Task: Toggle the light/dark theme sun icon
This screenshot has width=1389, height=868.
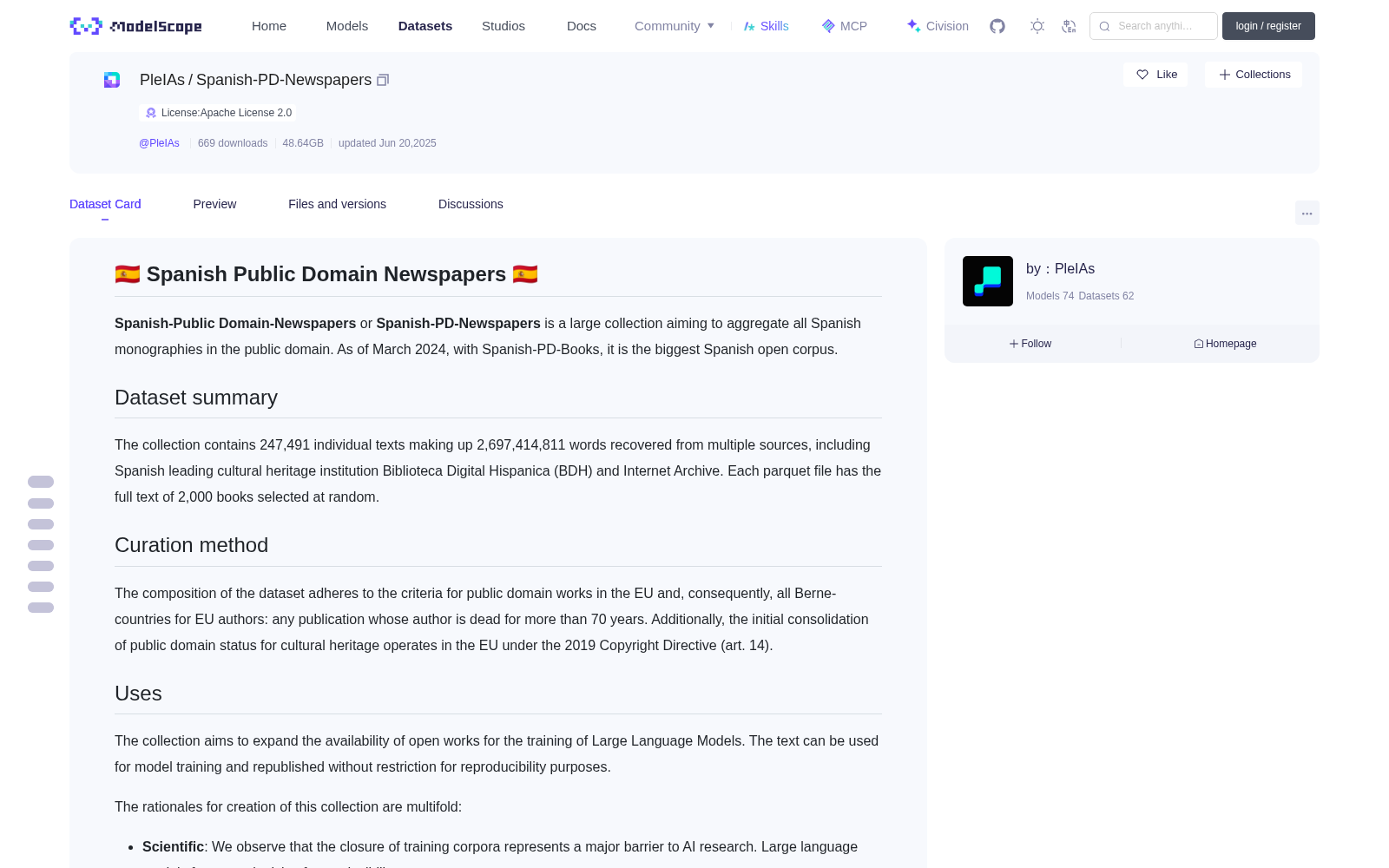Action: click(x=1037, y=26)
